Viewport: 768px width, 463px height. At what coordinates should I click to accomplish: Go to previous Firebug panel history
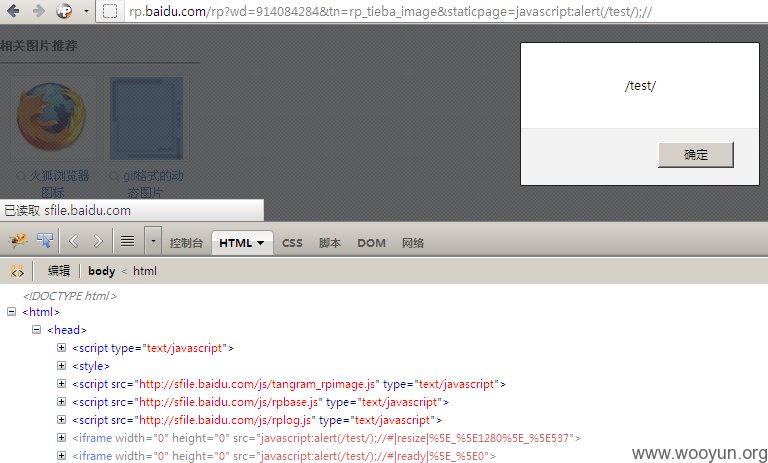click(74, 241)
